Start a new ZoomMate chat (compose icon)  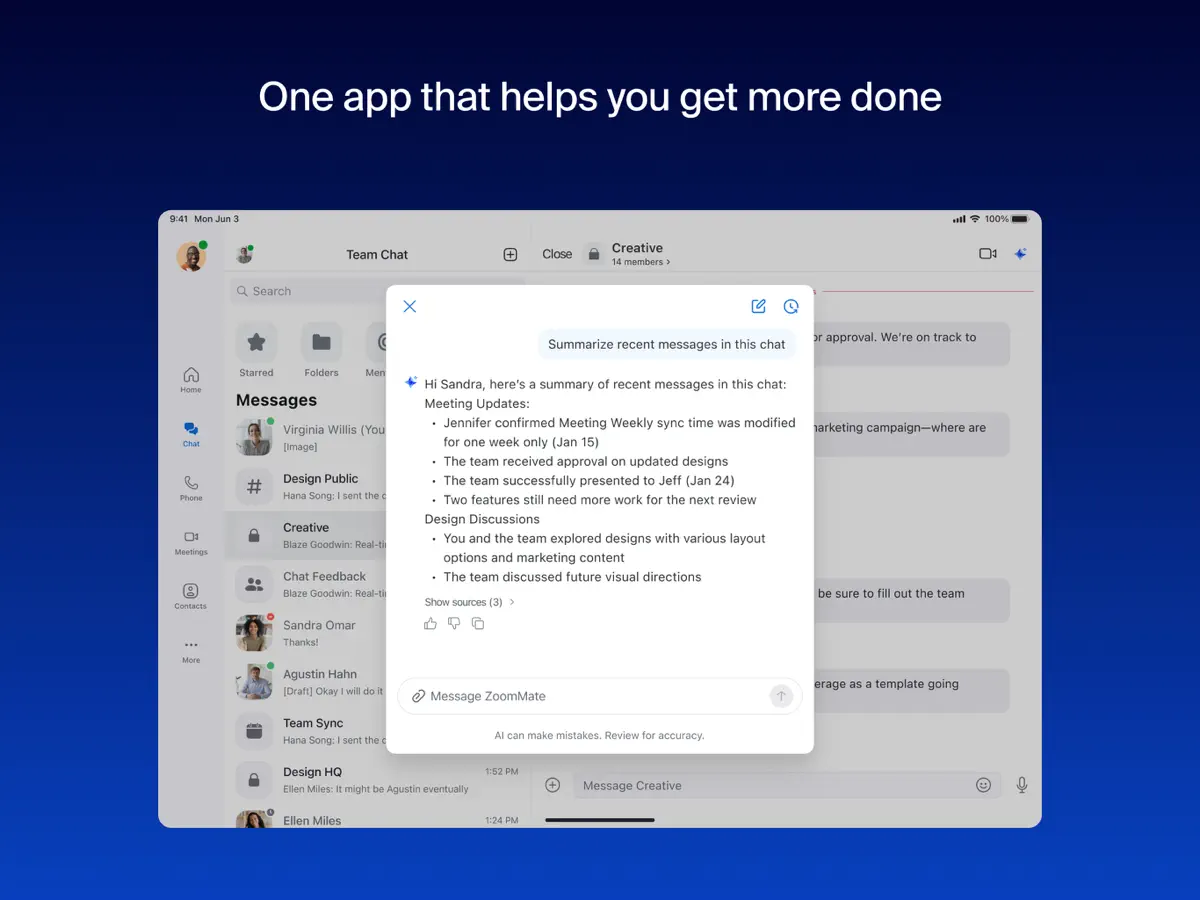(x=759, y=306)
